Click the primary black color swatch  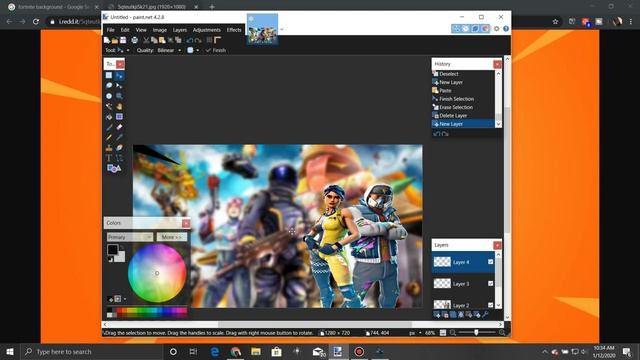(112, 250)
